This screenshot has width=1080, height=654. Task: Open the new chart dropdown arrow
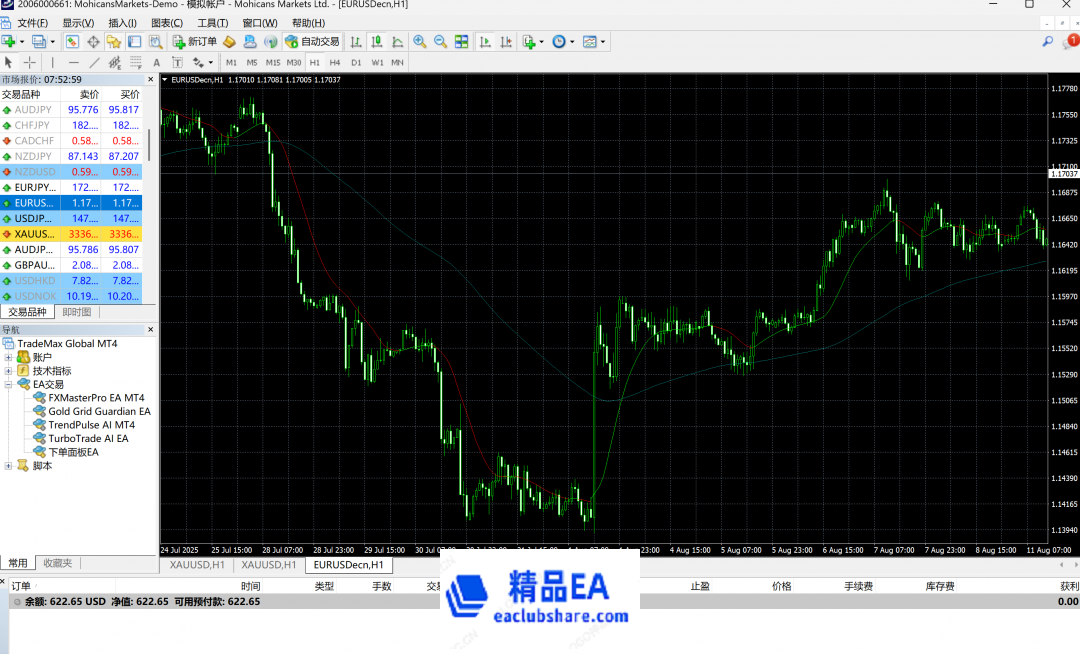(22, 42)
